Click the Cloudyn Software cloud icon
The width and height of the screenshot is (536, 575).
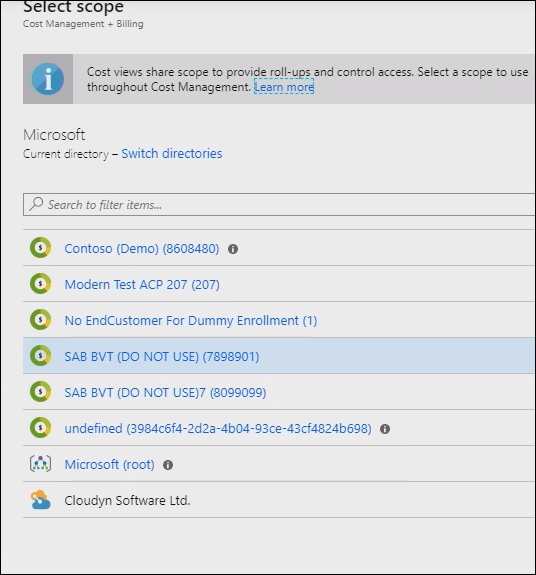pyautogui.click(x=40, y=500)
